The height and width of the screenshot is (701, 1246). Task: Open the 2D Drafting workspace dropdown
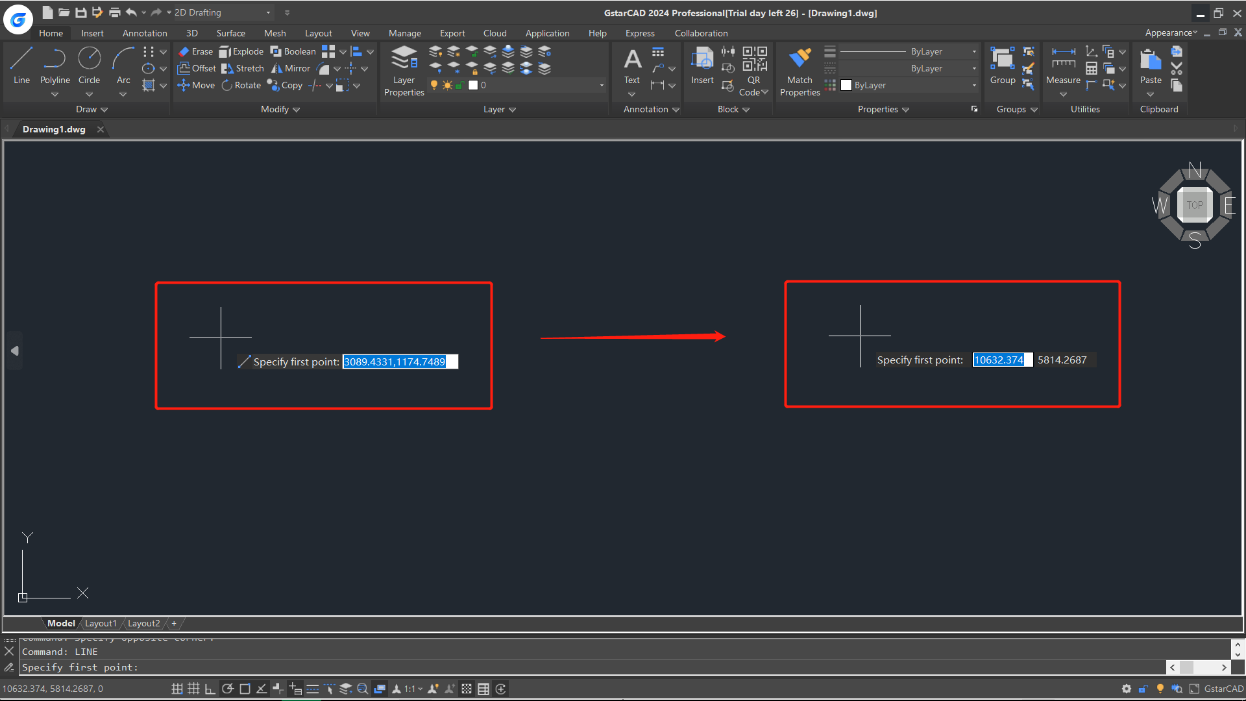pos(223,13)
